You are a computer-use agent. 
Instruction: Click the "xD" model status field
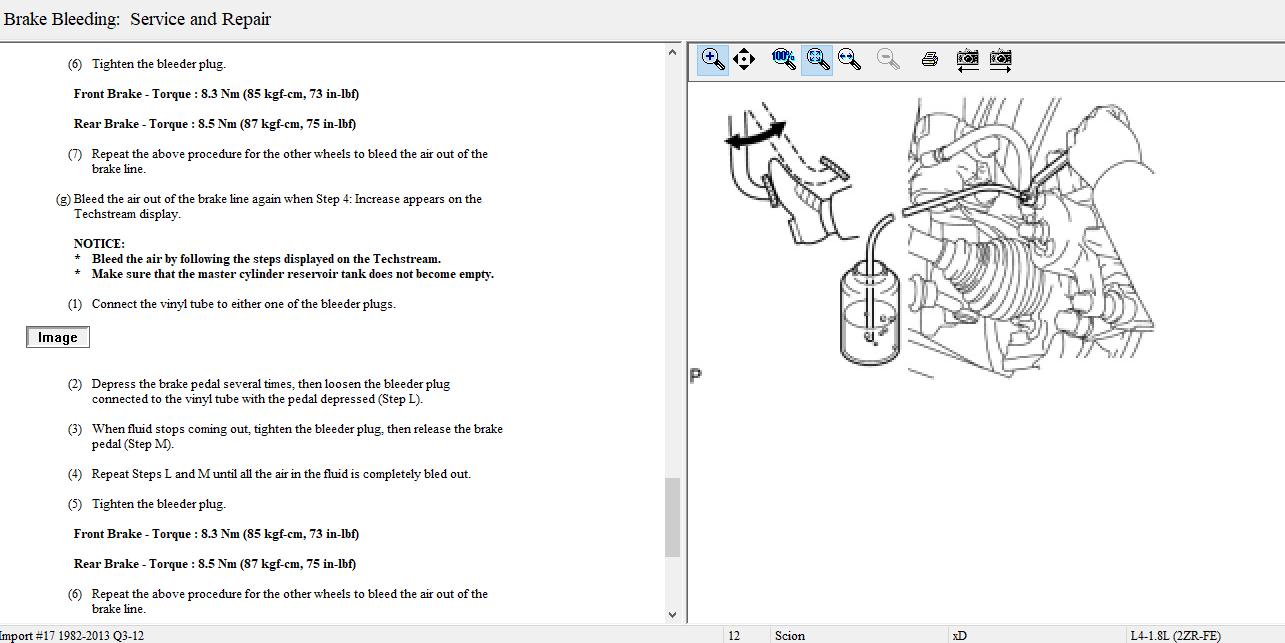[960, 635]
